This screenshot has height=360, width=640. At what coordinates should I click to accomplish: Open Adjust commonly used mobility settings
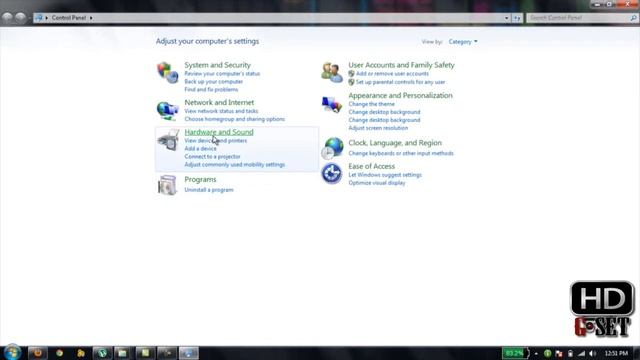click(235, 164)
